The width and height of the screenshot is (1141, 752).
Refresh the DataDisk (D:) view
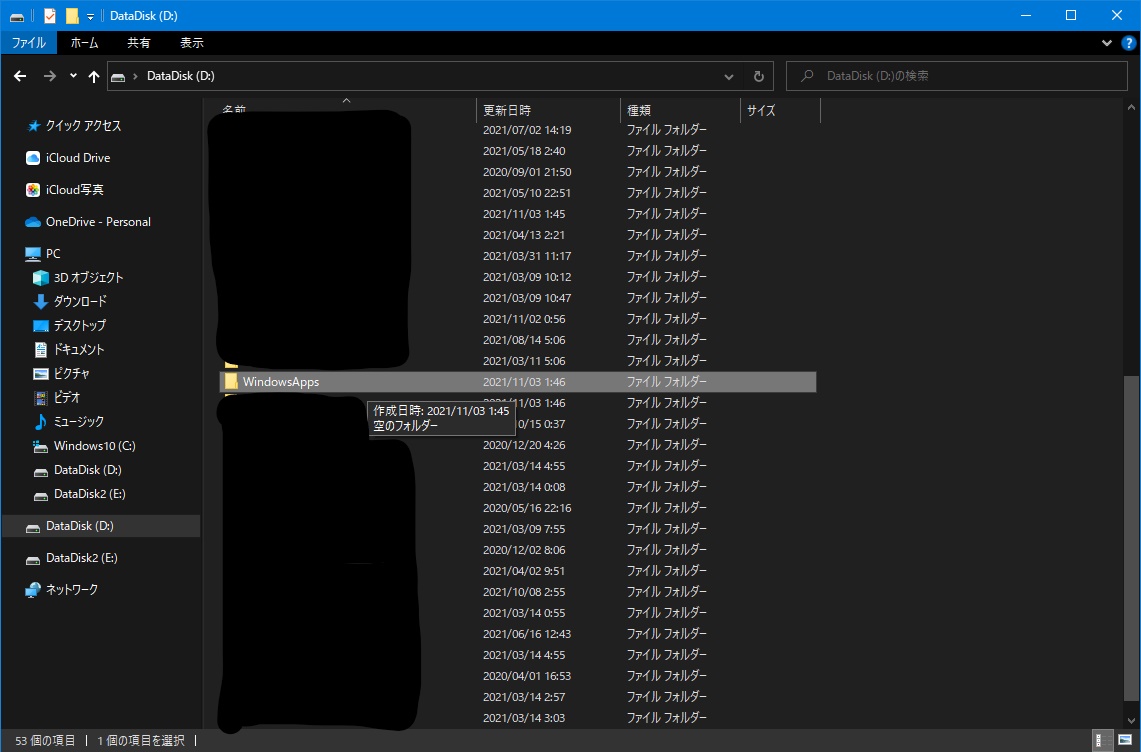(758, 76)
